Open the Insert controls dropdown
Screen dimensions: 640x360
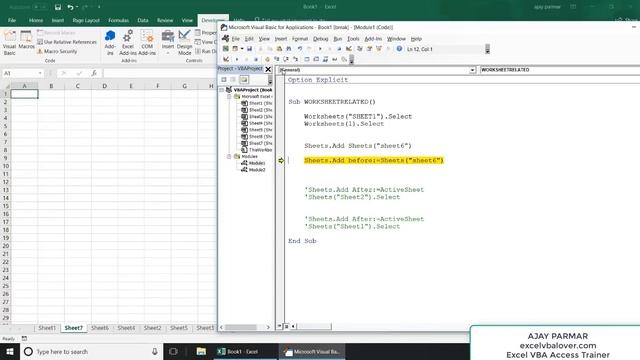(168, 42)
